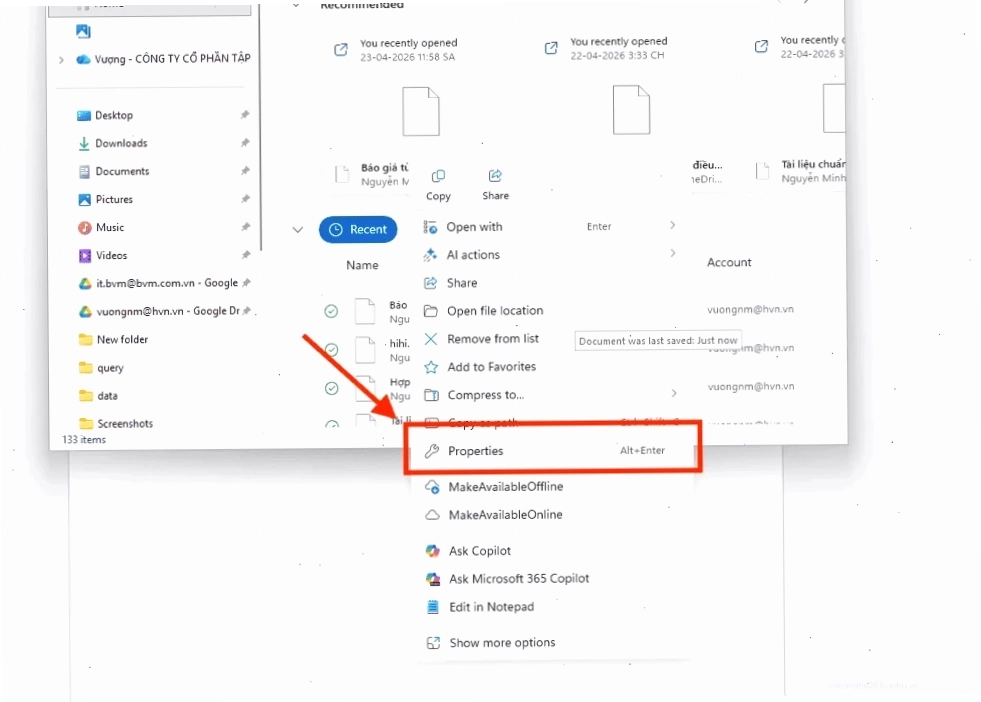The width and height of the screenshot is (981, 702).
Task: Click the Ask Copilot icon
Action: tap(432, 551)
